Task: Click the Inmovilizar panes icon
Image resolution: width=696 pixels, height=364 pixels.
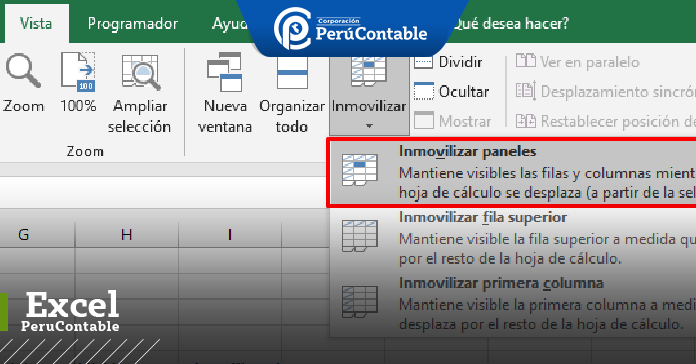Action: (368, 72)
